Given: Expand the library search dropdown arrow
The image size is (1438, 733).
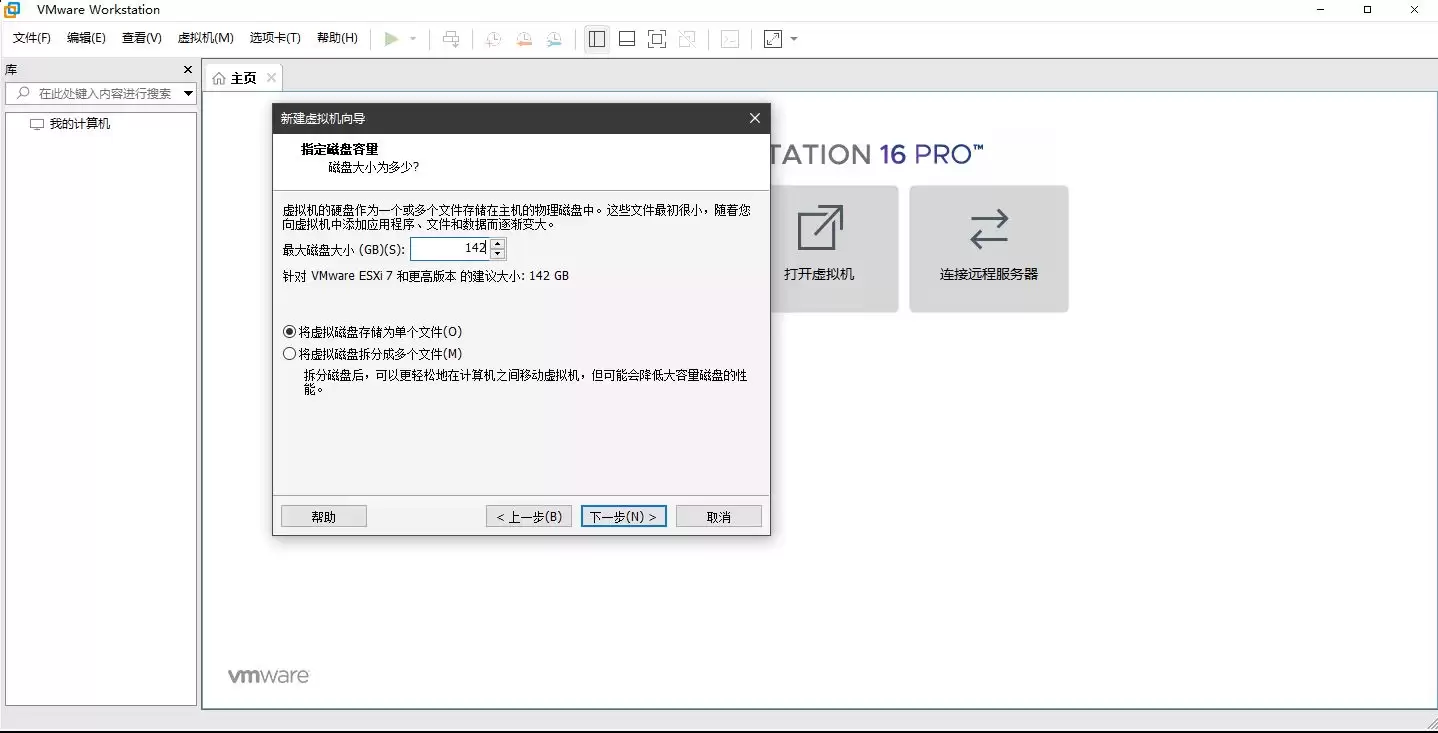Looking at the screenshot, I should pyautogui.click(x=188, y=93).
